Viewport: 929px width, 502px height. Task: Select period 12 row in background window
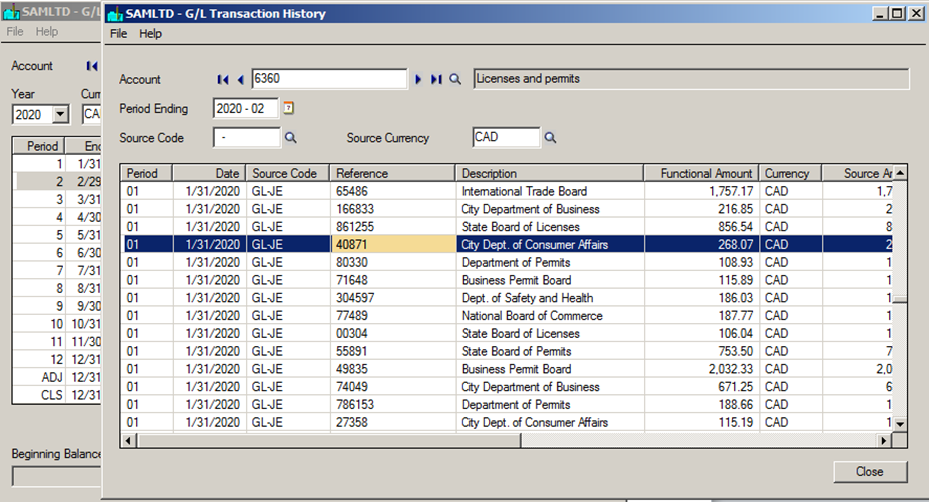point(57,359)
